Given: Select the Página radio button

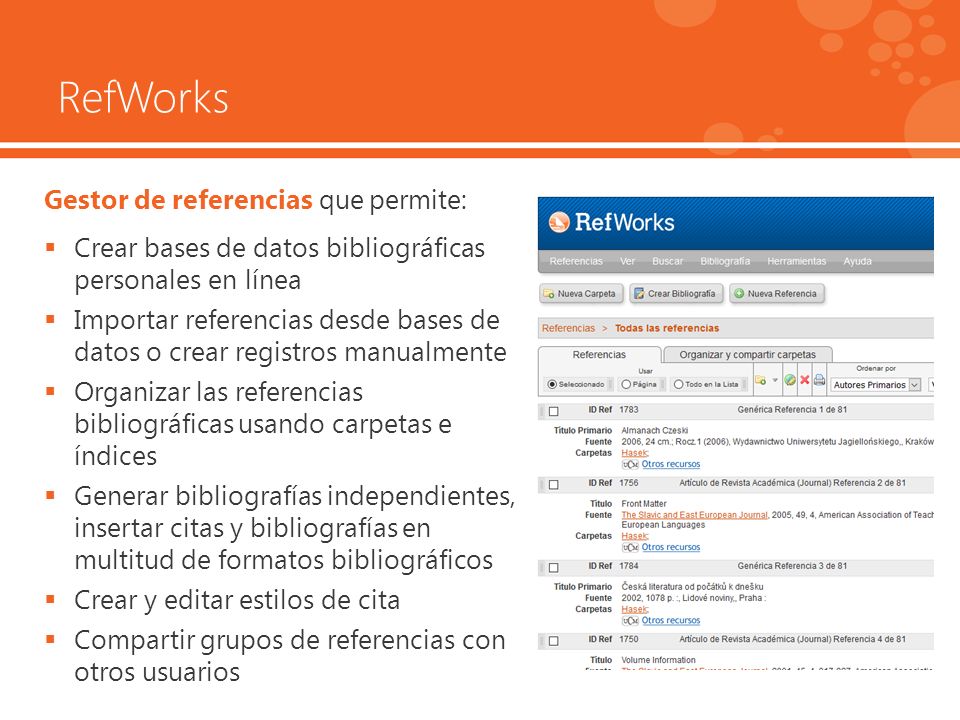Looking at the screenshot, I should tap(626, 384).
